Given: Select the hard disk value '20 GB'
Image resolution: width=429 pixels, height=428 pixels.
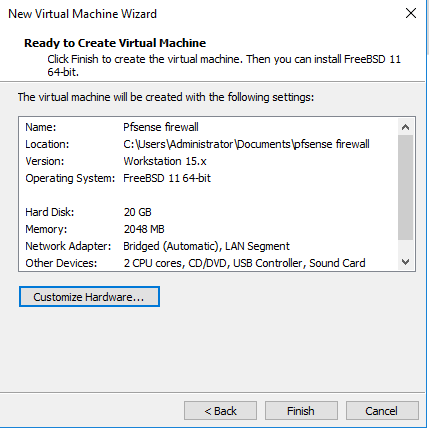Looking at the screenshot, I should [x=138, y=212].
